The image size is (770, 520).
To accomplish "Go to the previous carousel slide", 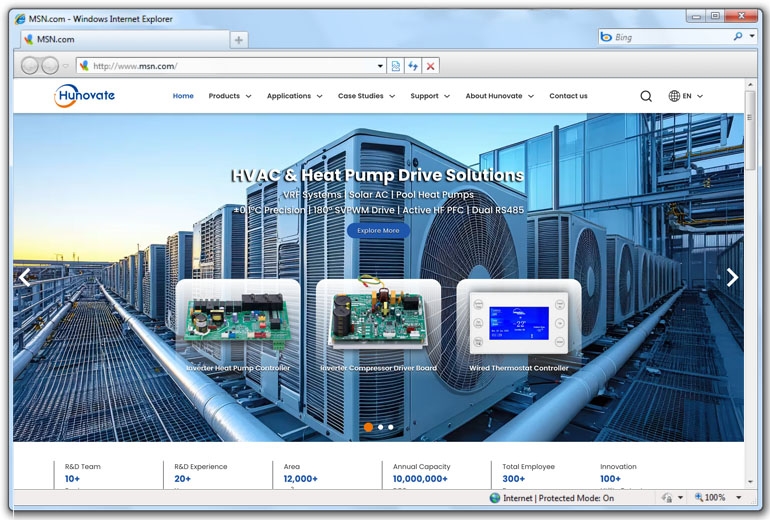I will 26,278.
